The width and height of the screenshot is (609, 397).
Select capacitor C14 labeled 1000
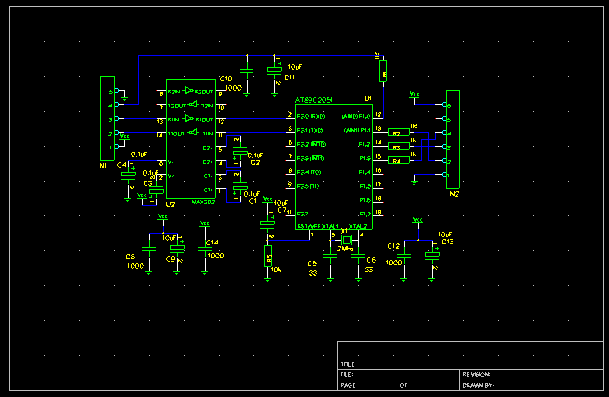point(205,249)
